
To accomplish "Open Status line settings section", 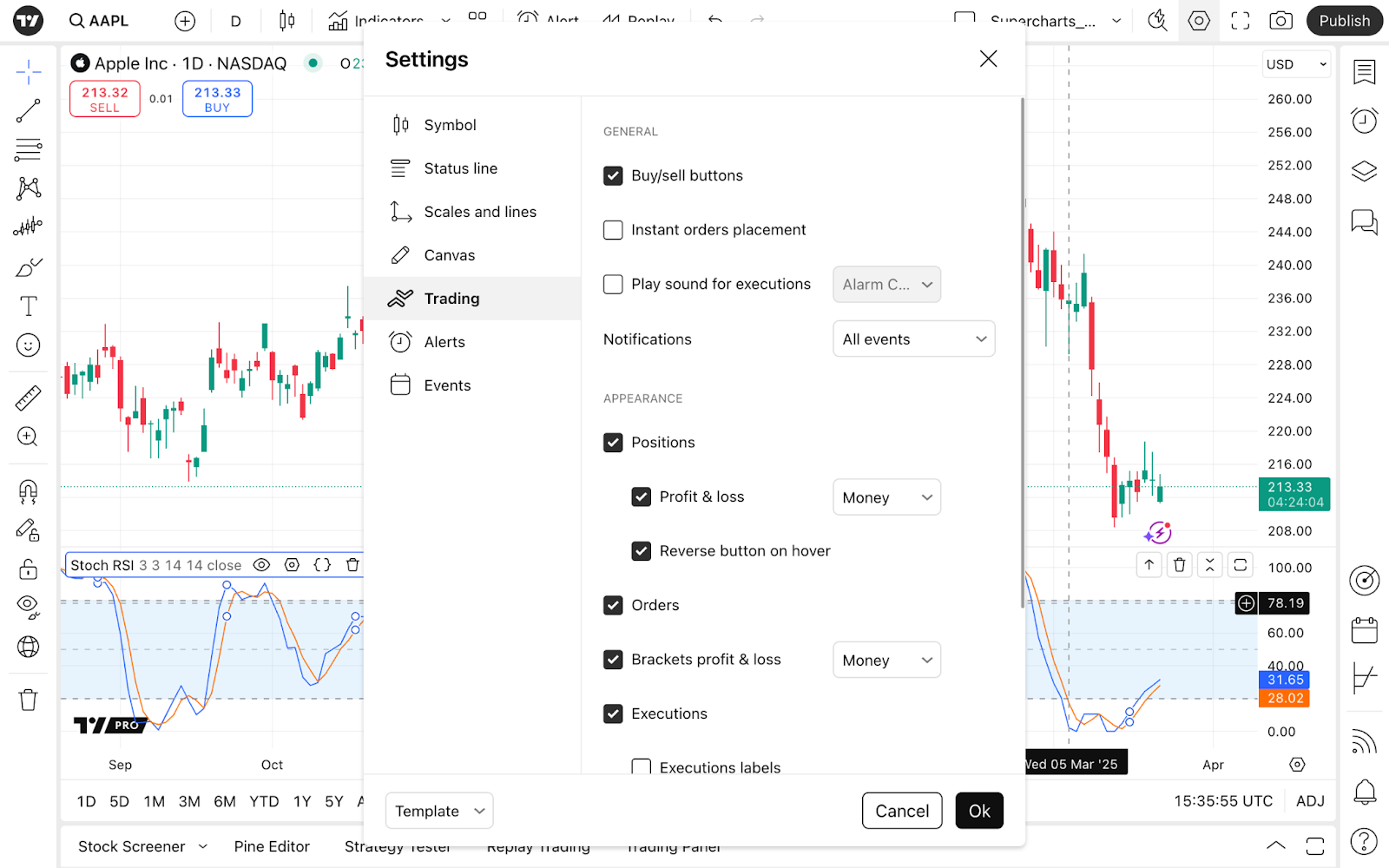I will tap(472, 168).
